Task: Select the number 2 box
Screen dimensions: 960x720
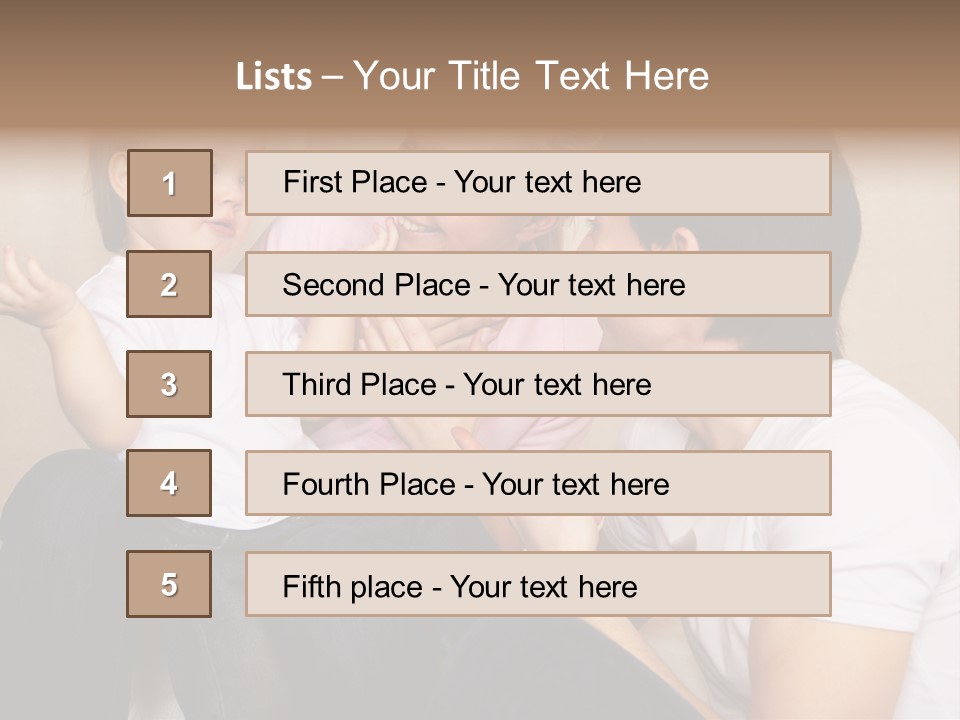Action: pos(169,284)
